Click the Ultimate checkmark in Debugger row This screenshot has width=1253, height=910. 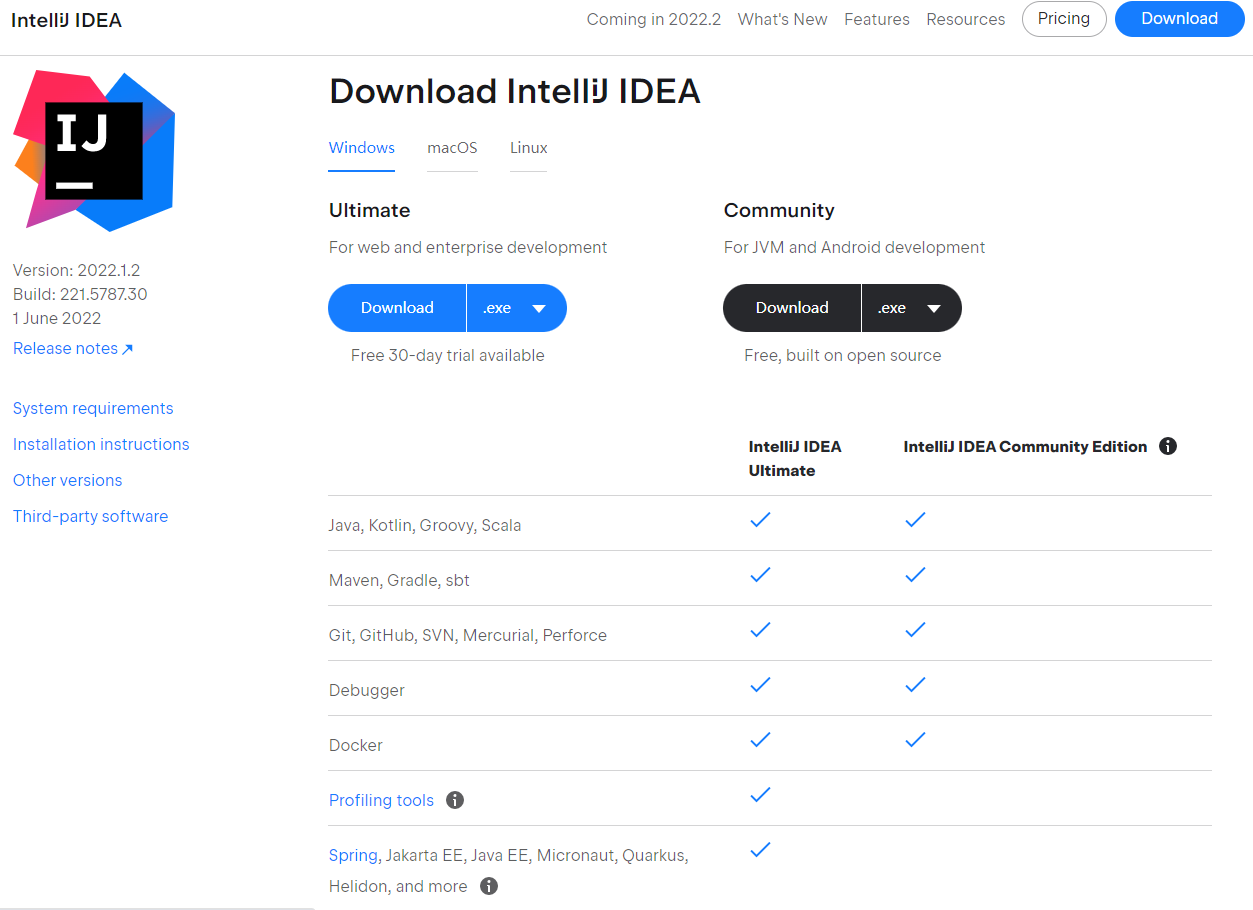click(761, 685)
